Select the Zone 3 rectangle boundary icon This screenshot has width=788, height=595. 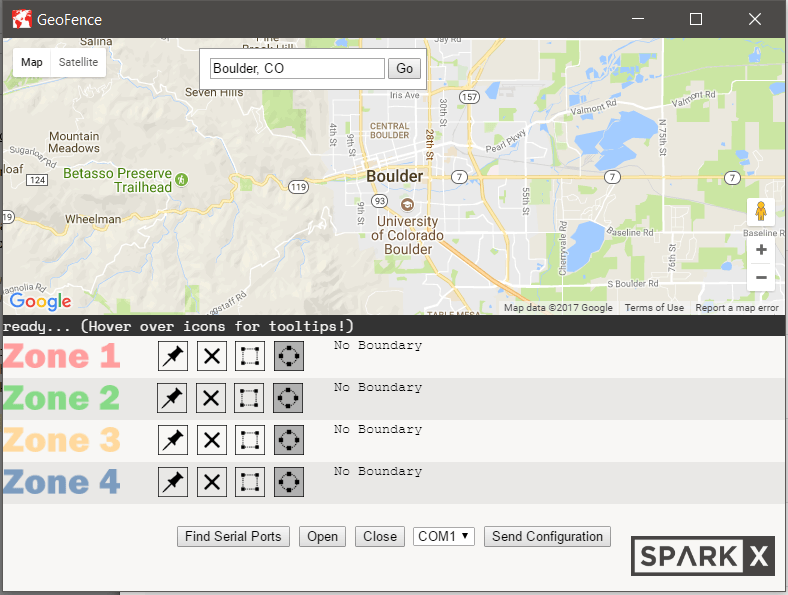[250, 440]
